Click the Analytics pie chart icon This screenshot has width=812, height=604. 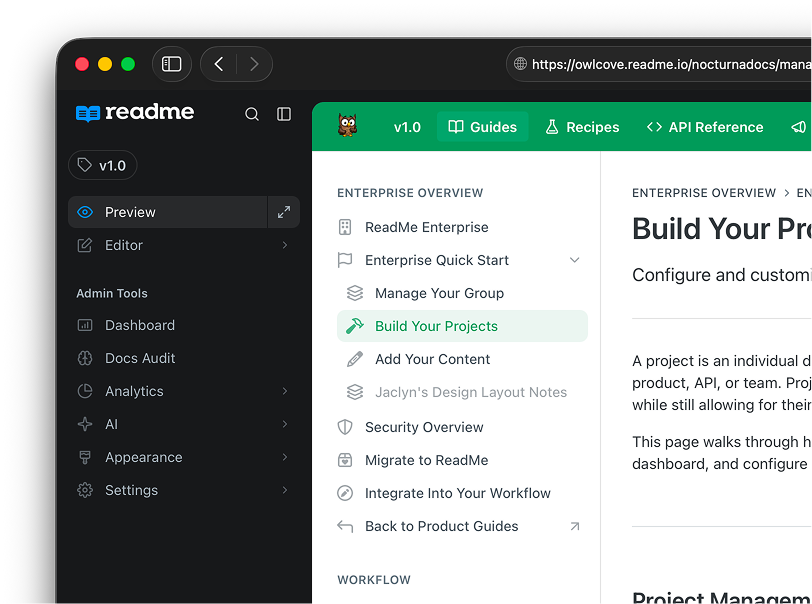[x=84, y=391]
